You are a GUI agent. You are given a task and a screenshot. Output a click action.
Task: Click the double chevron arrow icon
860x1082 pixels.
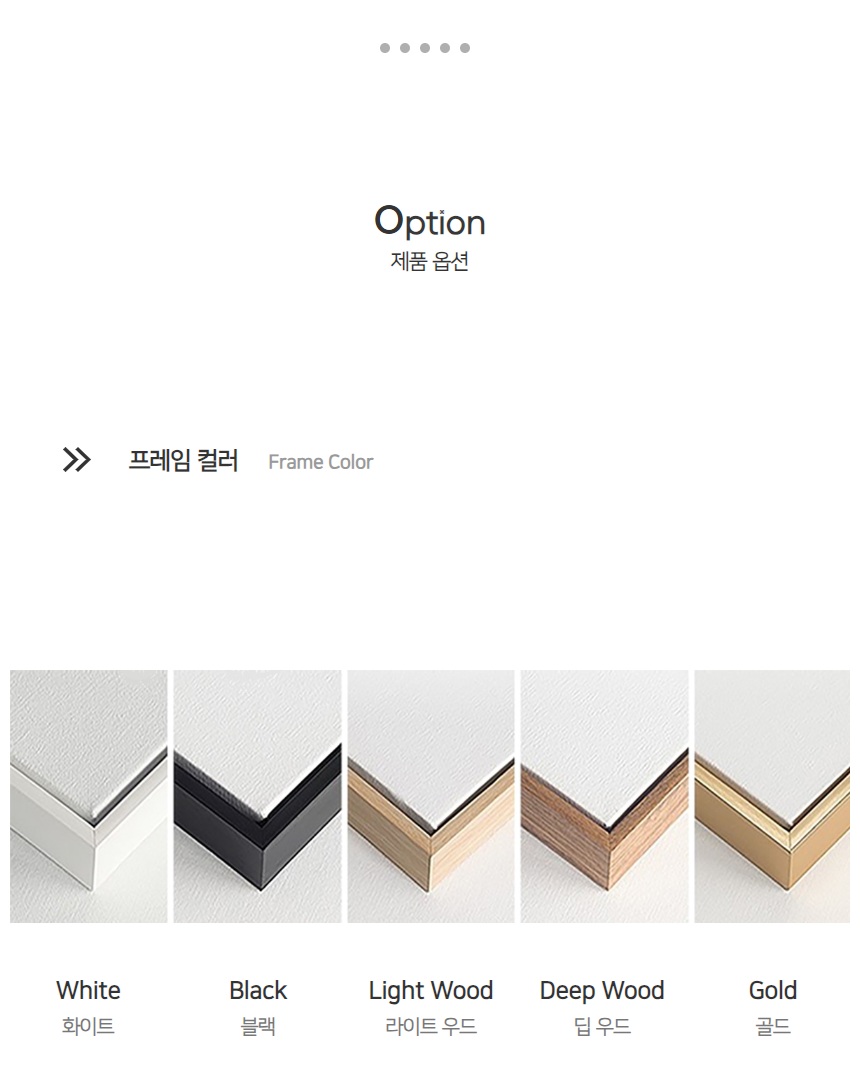click(x=77, y=460)
